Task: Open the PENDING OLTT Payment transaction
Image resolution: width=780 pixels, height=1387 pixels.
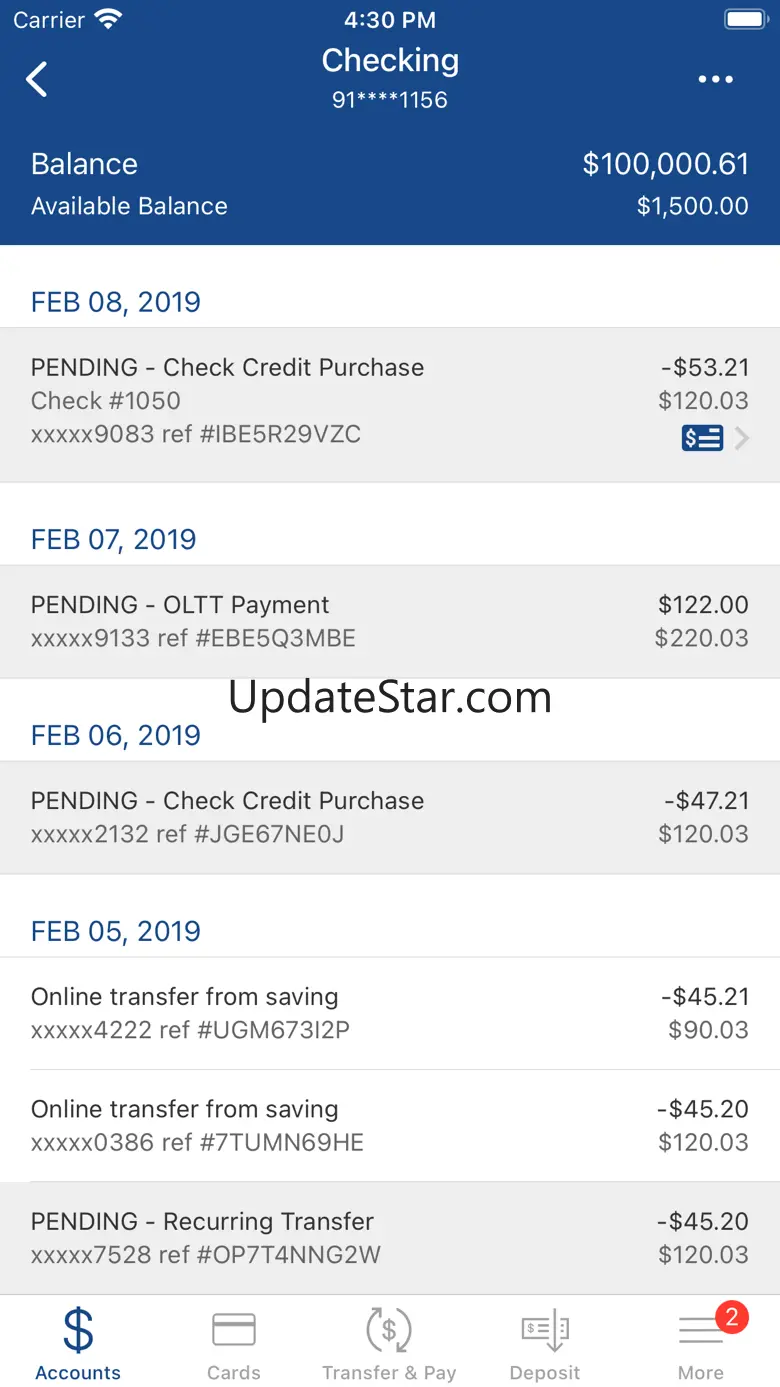Action: tap(389, 621)
